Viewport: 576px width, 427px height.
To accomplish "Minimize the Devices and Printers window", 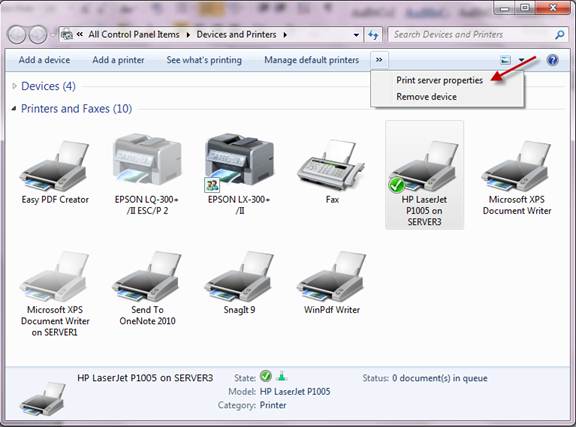I will click(505, 7).
